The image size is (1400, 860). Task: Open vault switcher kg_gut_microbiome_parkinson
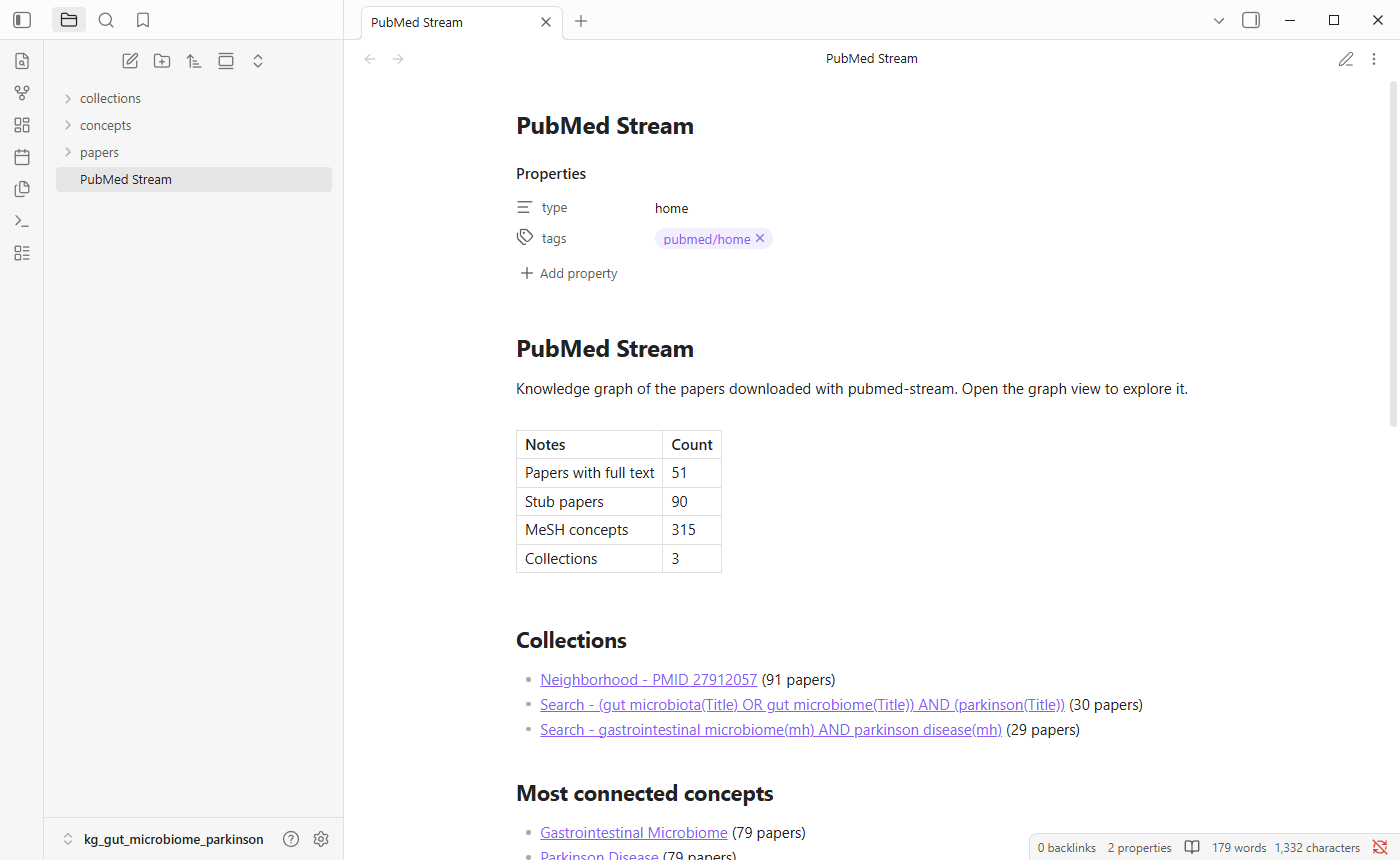[x=162, y=839]
